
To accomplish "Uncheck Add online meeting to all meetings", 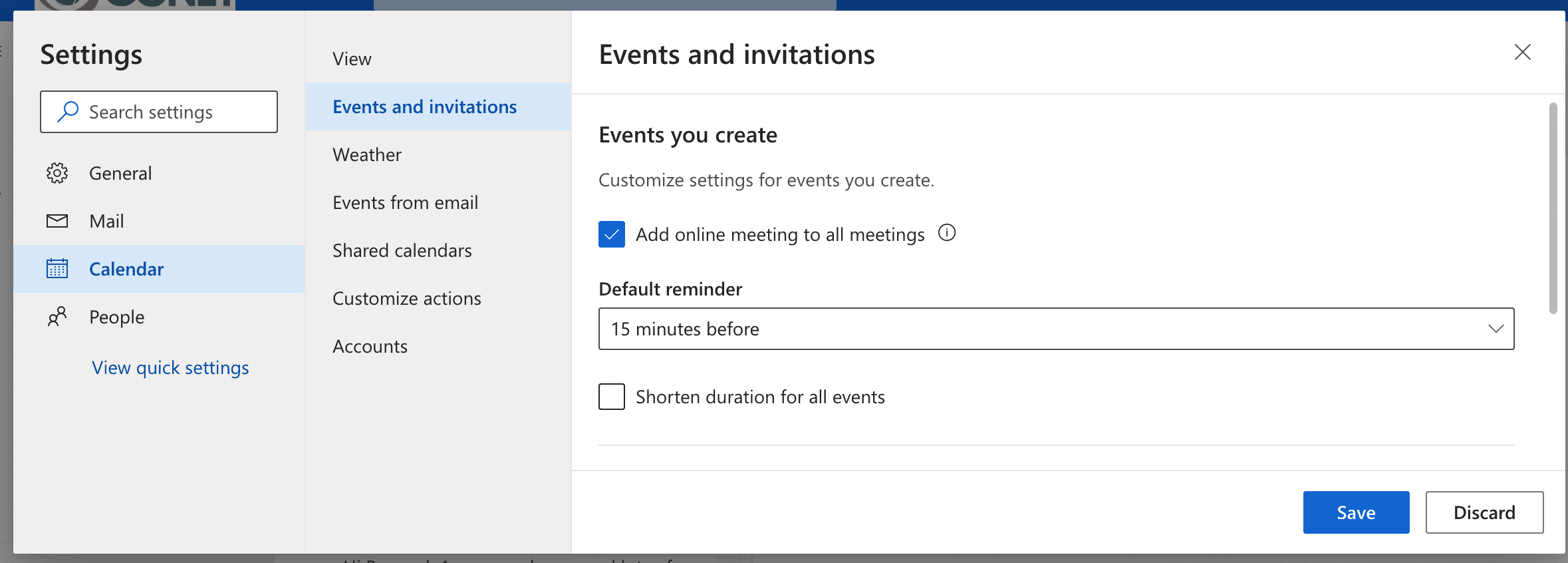I will tap(612, 234).
